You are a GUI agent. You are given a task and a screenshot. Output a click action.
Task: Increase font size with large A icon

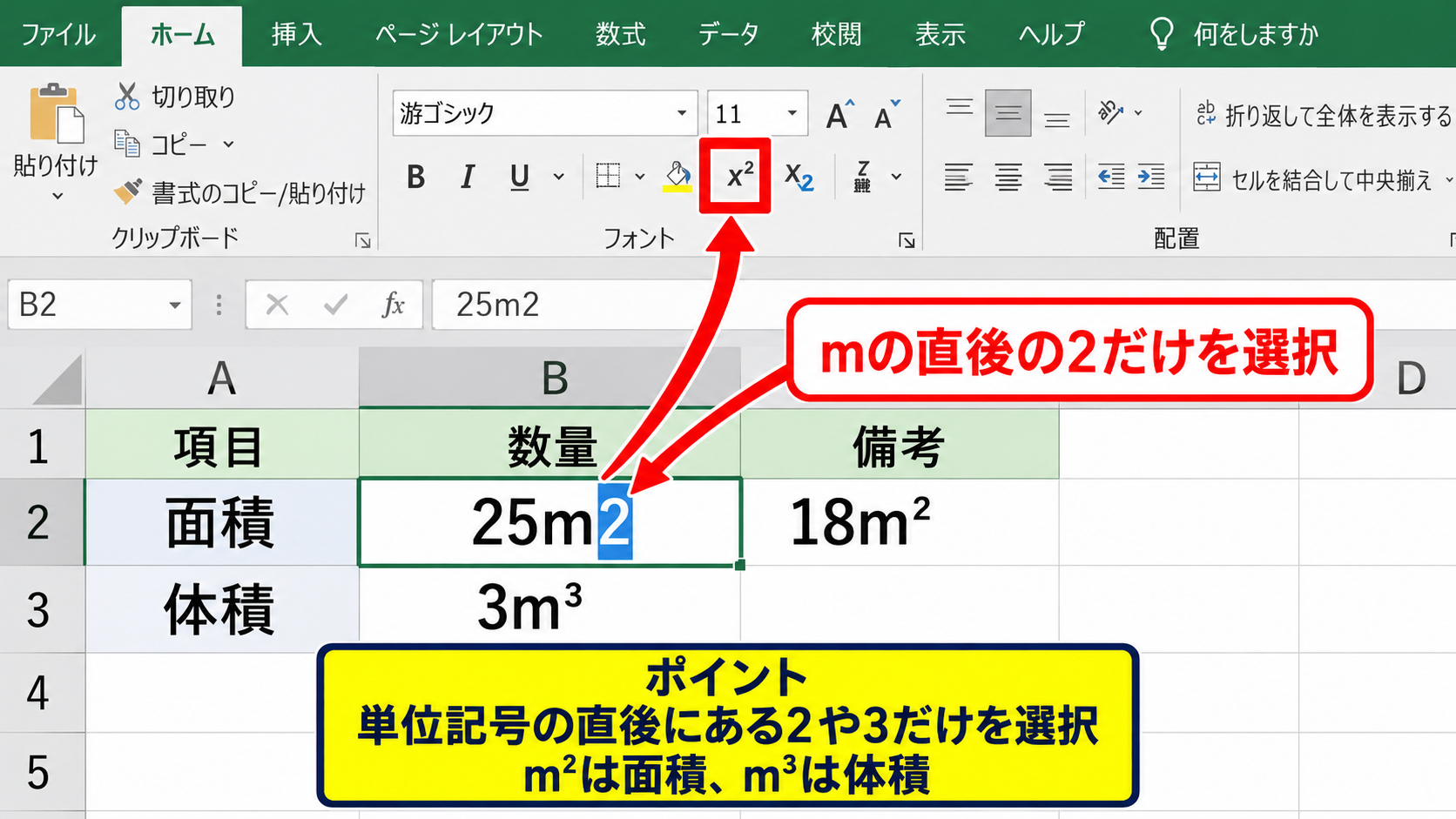pyautogui.click(x=839, y=114)
